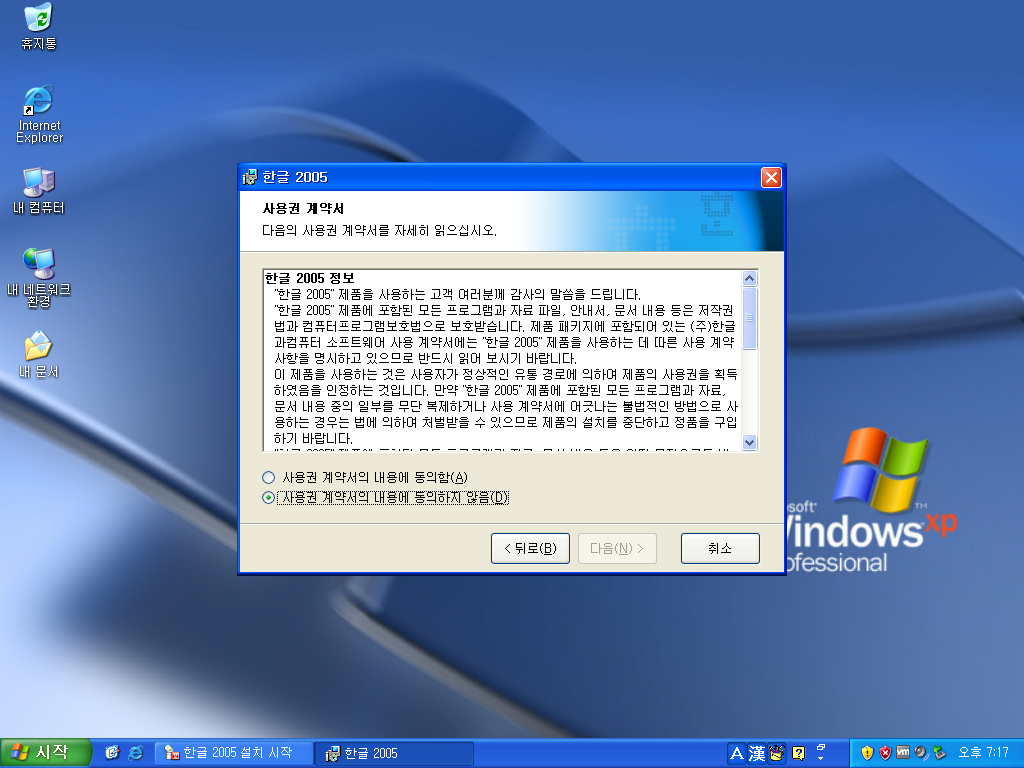Click the IME tools pad icon
Image resolution: width=1024 pixels, height=768 pixels.
(777, 754)
